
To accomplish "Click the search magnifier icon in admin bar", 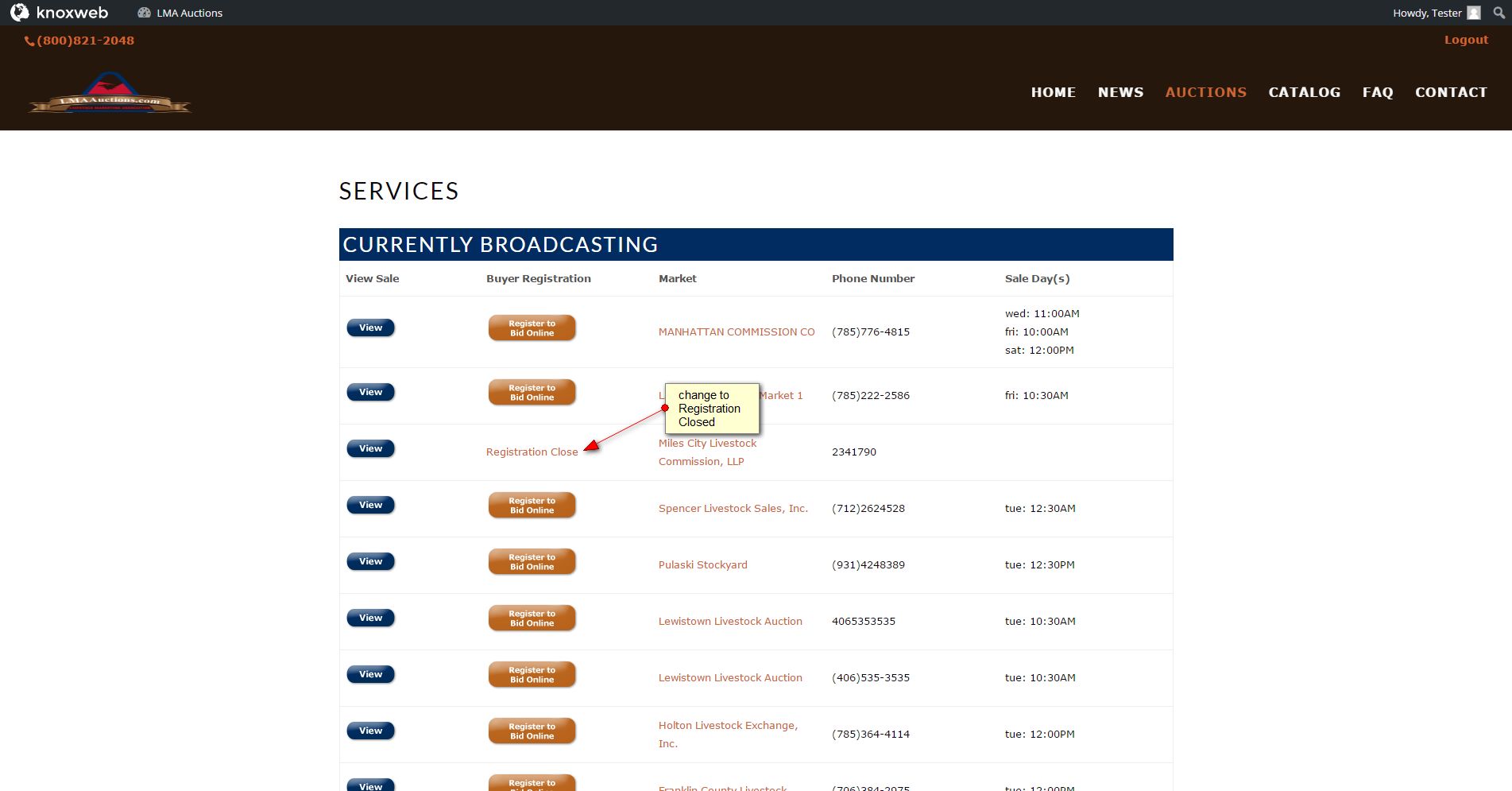I will (x=1498, y=13).
